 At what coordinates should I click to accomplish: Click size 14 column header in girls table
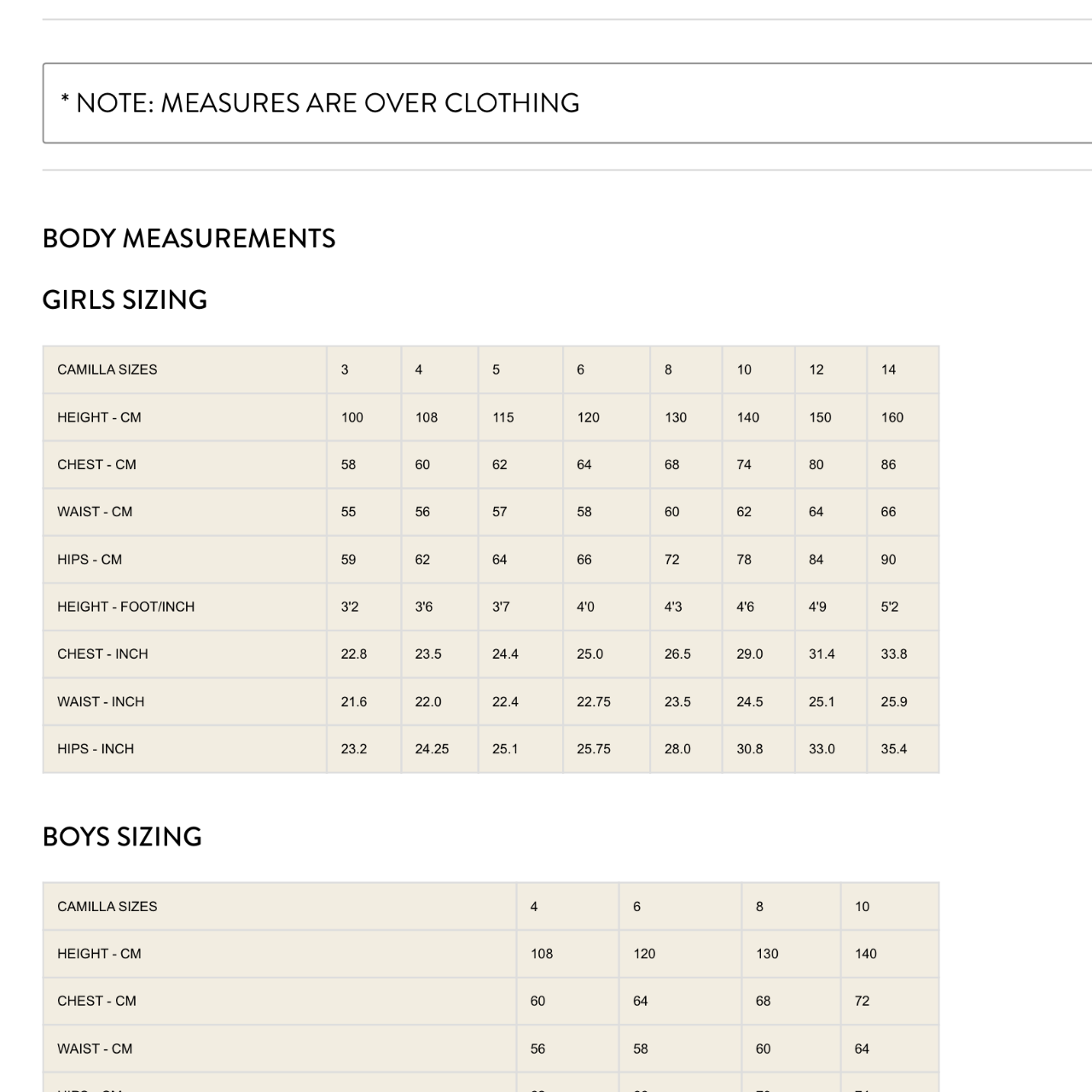888,369
